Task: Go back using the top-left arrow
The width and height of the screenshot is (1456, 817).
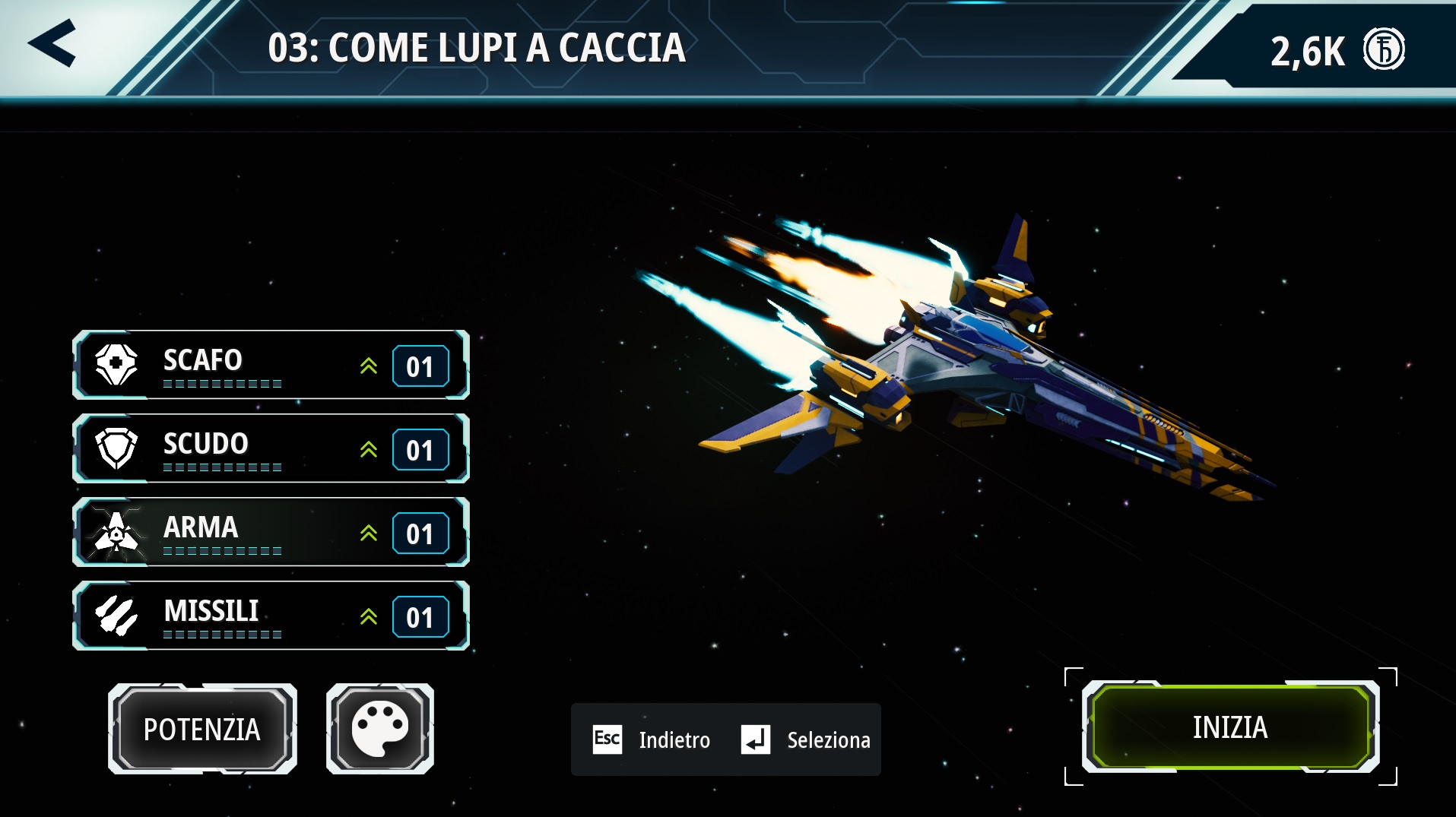Action: (52, 43)
